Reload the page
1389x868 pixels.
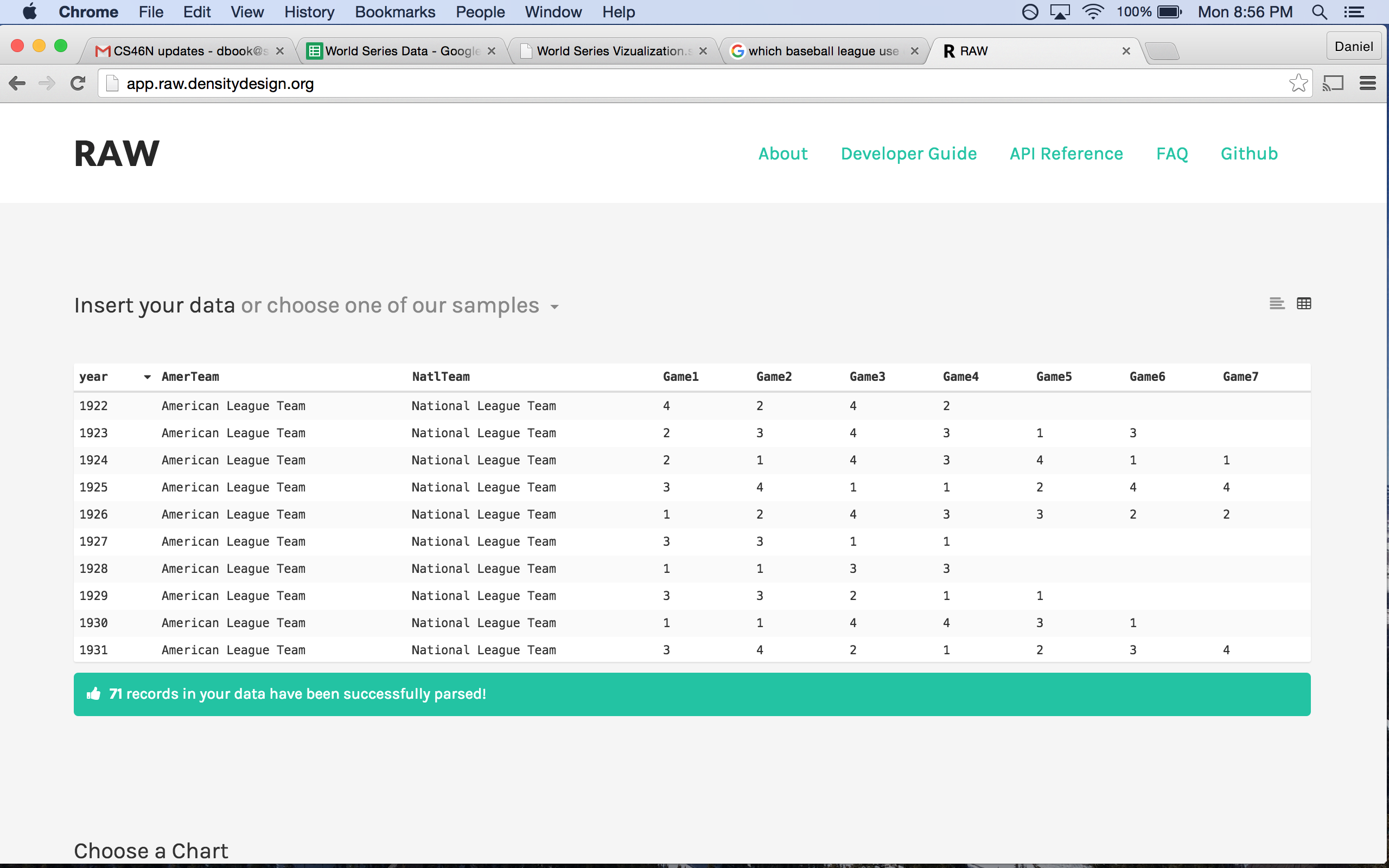pos(78,83)
